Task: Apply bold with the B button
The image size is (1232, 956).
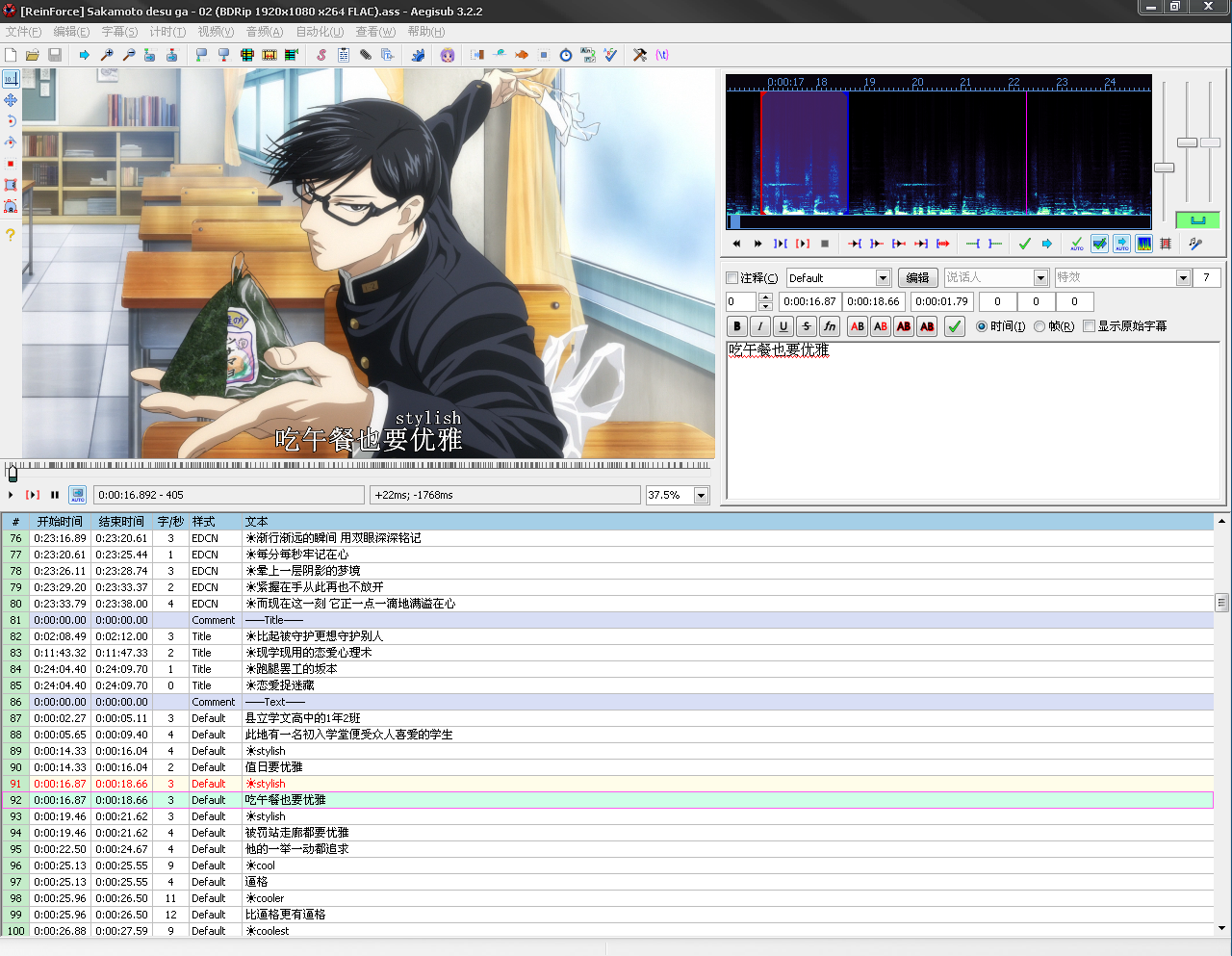Action: pos(737,326)
